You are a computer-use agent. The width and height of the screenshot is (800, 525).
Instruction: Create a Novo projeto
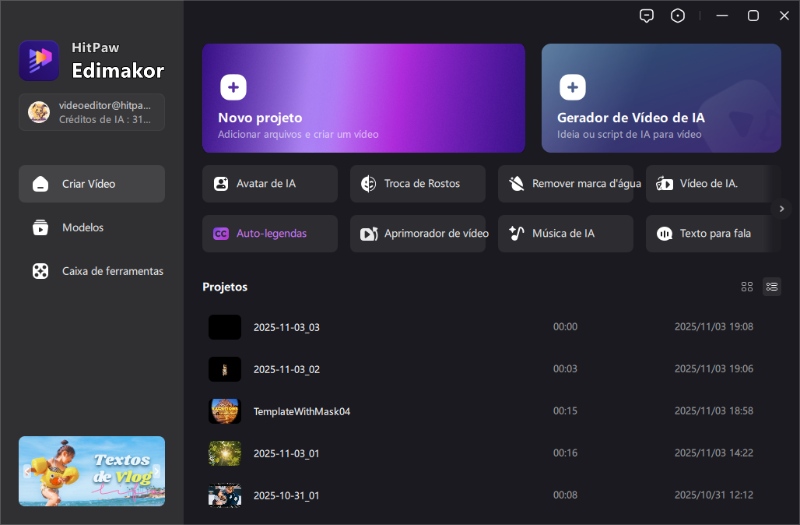pyautogui.click(x=363, y=98)
